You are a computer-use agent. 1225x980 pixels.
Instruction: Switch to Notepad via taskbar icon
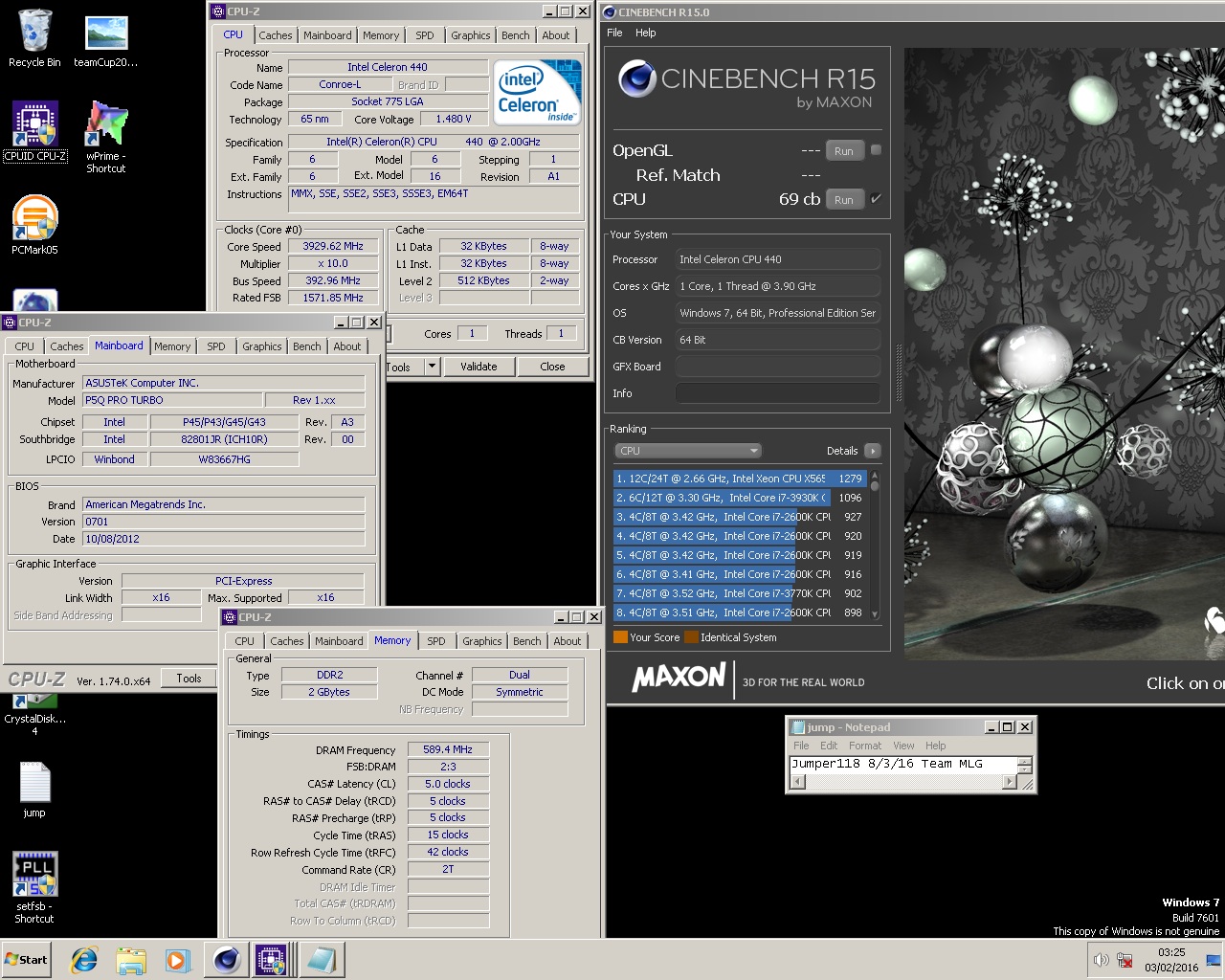(321, 960)
